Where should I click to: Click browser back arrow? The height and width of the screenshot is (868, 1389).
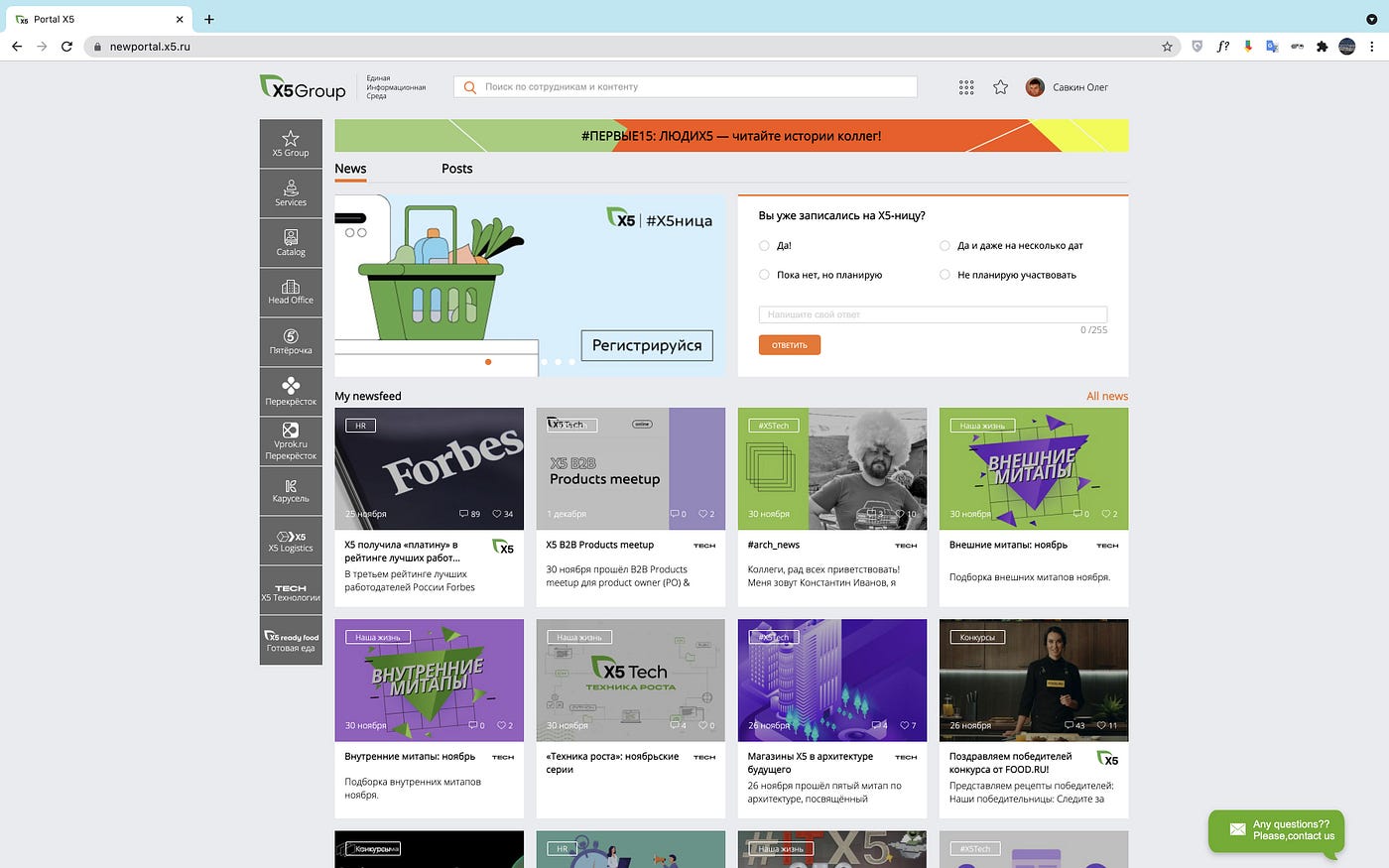pyautogui.click(x=17, y=47)
